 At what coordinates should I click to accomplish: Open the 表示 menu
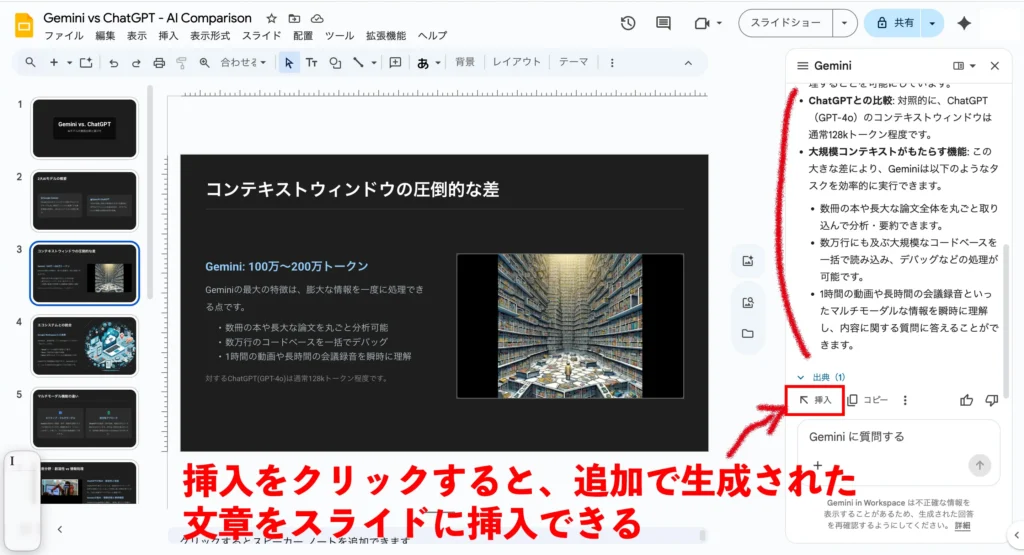136,36
